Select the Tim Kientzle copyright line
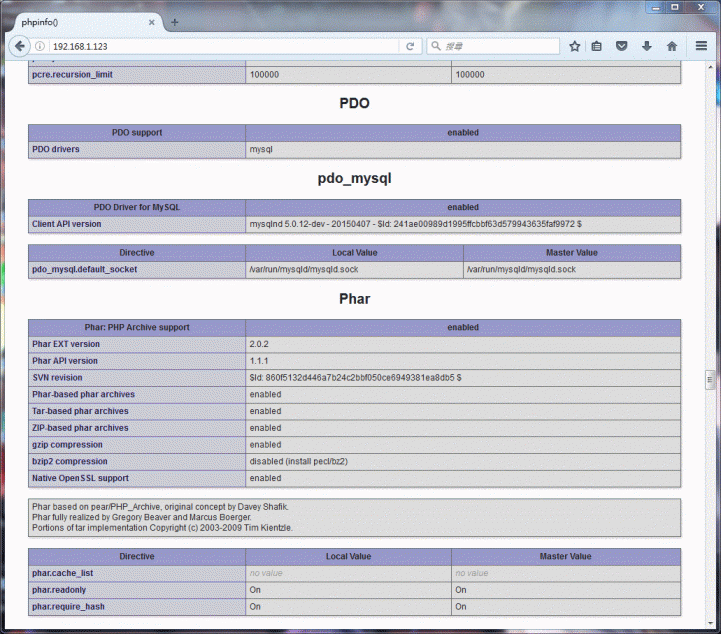 [162, 528]
